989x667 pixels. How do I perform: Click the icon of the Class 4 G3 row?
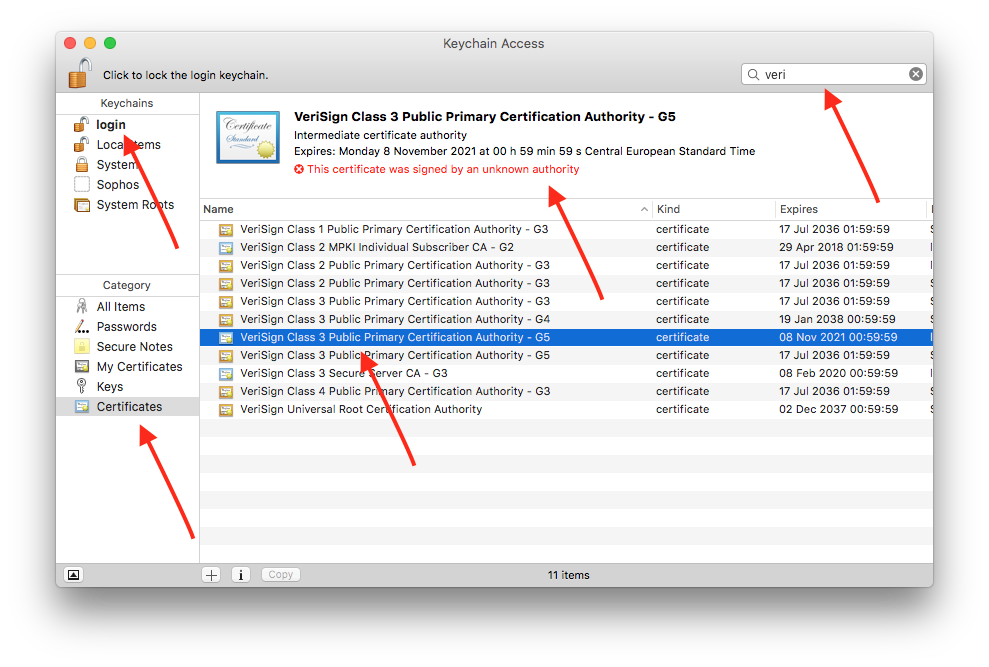coord(226,392)
